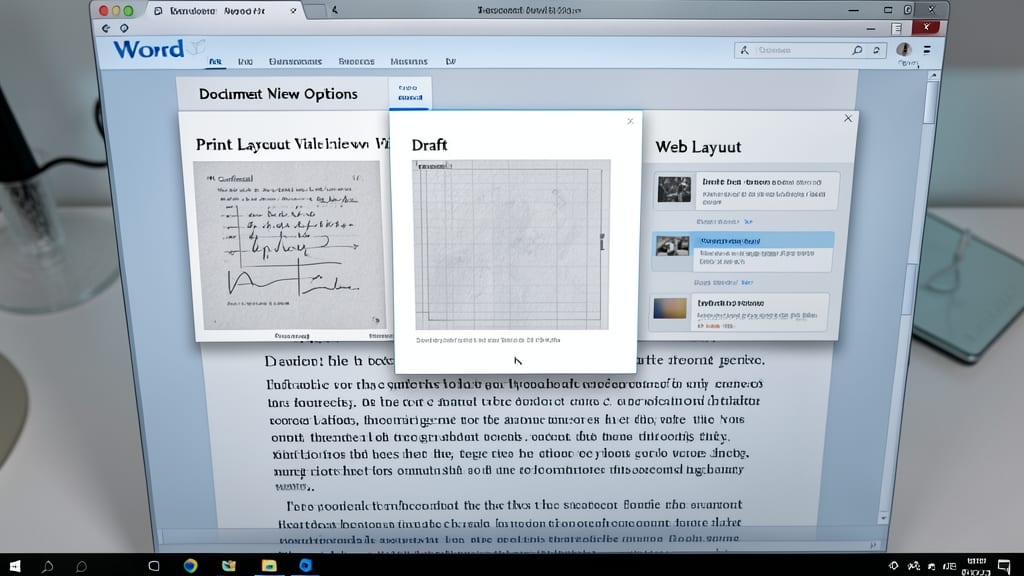Screen dimensions: 1024x576
Task: Open the notification center icon
Action: [x=1004, y=566]
